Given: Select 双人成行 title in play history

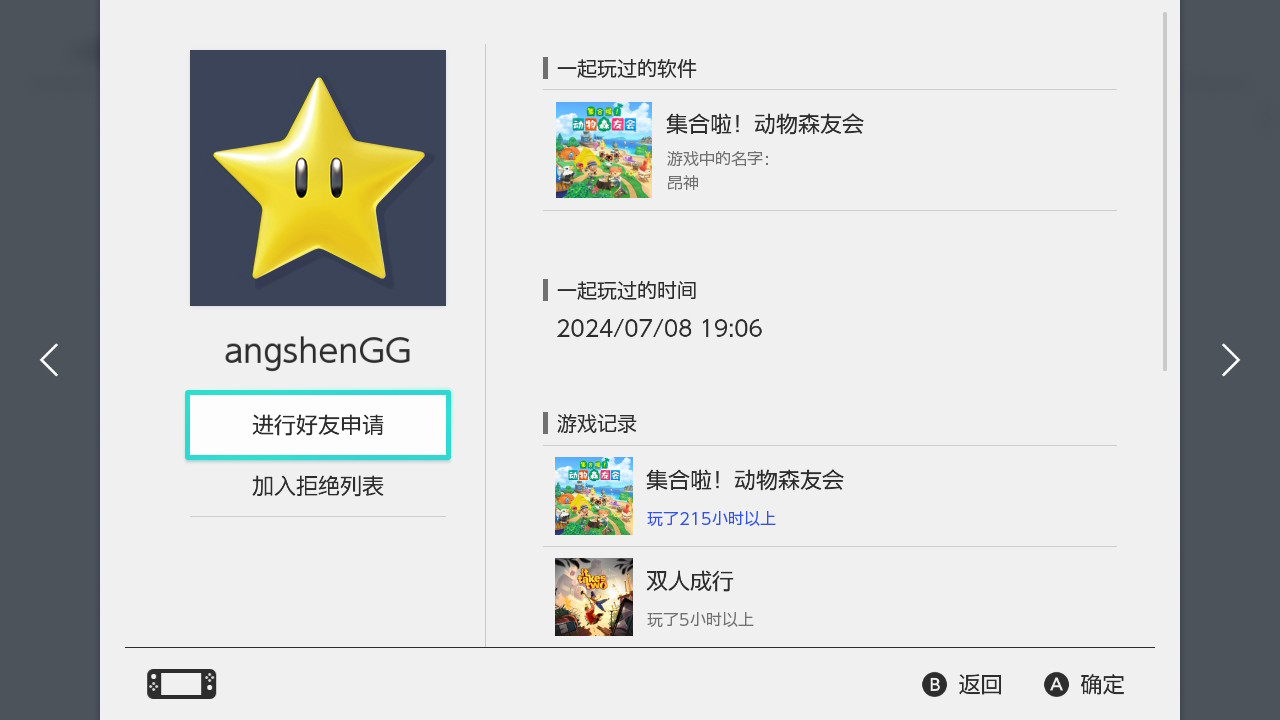Looking at the screenshot, I should pyautogui.click(x=690, y=581).
